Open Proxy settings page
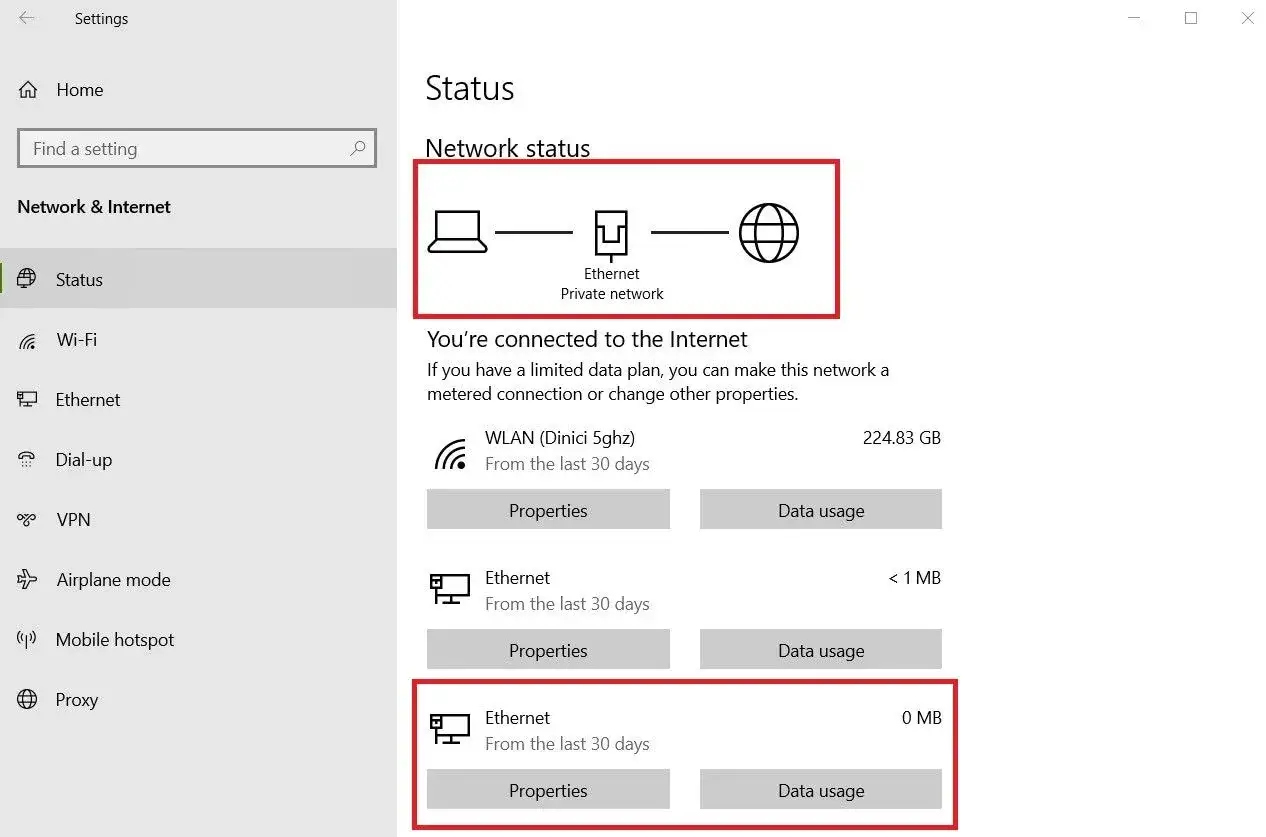 click(x=198, y=699)
